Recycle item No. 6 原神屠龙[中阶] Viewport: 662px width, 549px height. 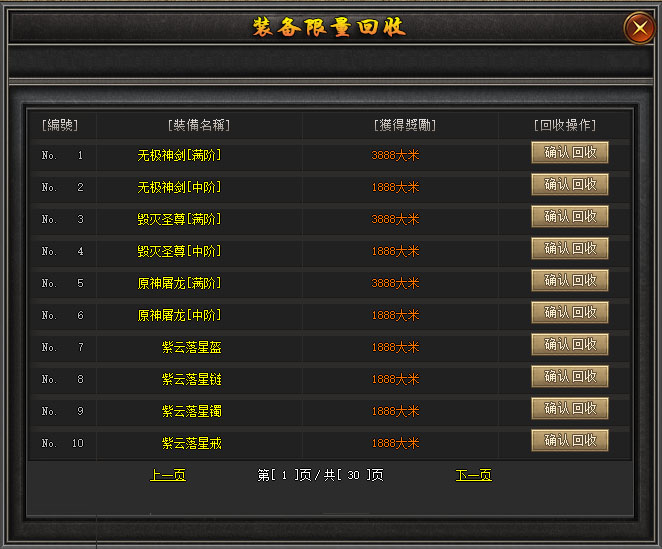(570, 313)
